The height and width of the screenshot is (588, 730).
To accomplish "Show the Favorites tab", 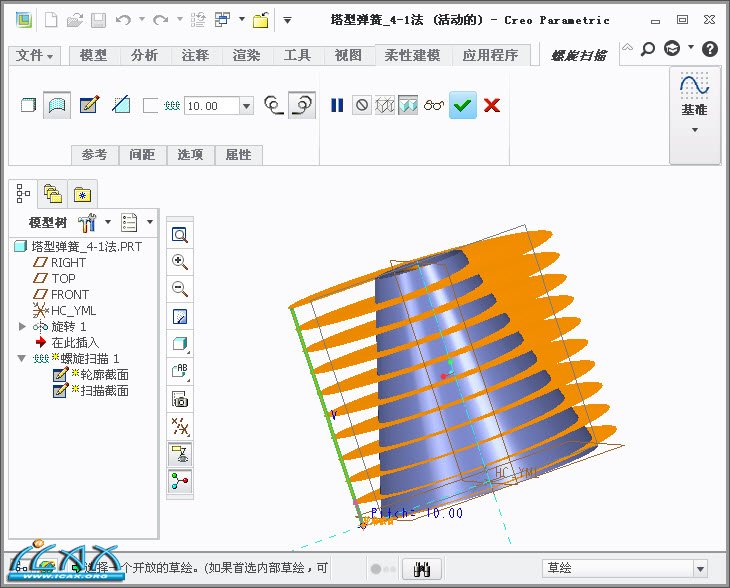I will tap(82, 194).
